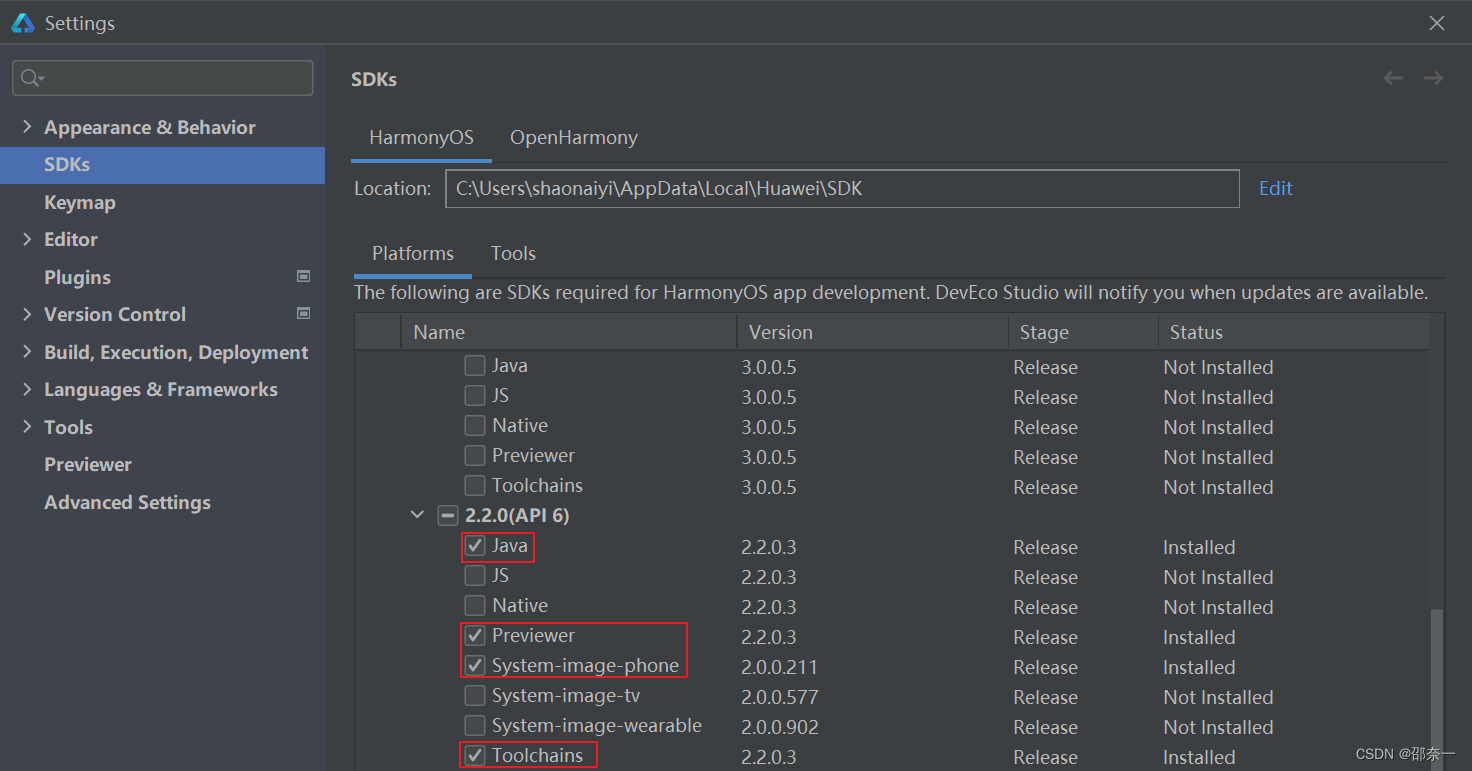This screenshot has width=1472, height=771.
Task: Click the Status column header
Action: pyautogui.click(x=1294, y=332)
